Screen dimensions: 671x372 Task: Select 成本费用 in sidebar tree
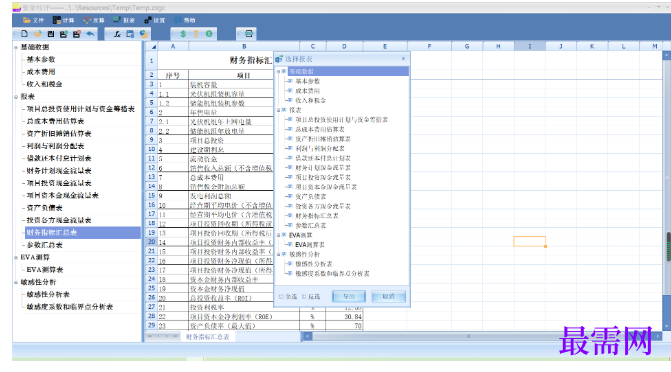(41, 71)
